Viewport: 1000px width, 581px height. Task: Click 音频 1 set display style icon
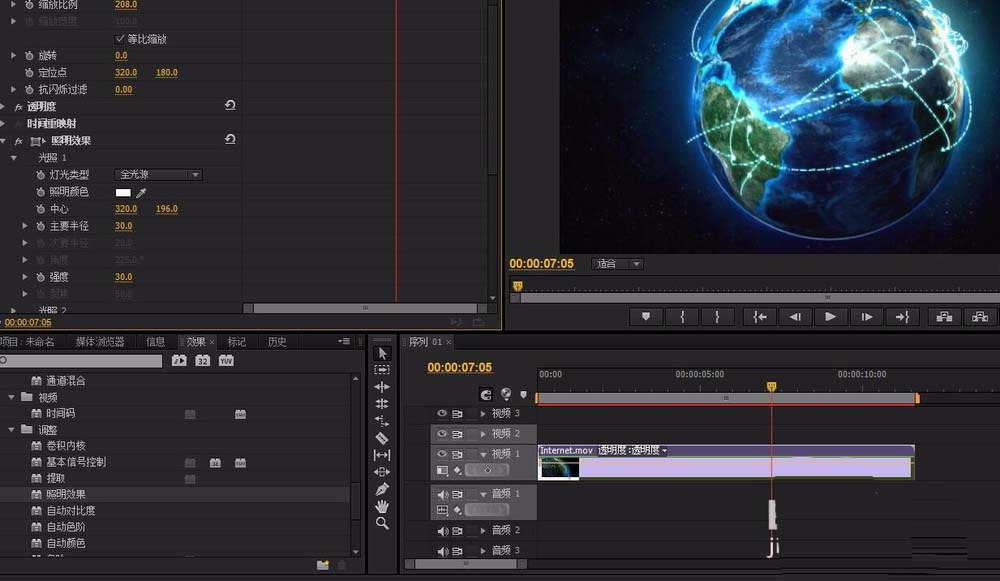coord(442,510)
